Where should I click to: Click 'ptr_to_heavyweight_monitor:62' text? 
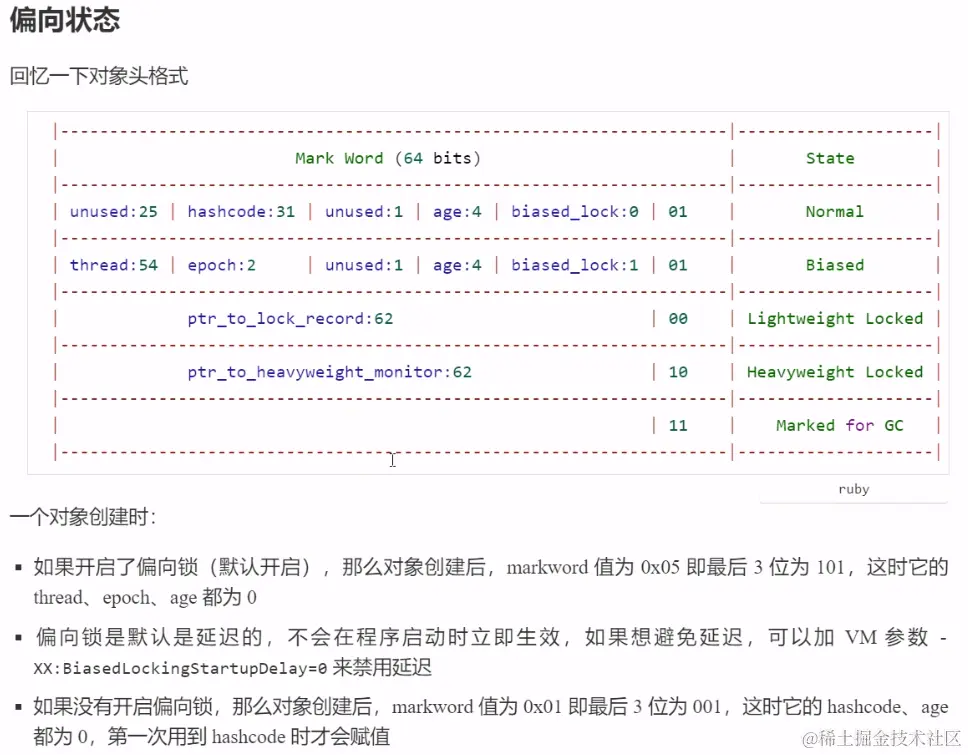(330, 372)
